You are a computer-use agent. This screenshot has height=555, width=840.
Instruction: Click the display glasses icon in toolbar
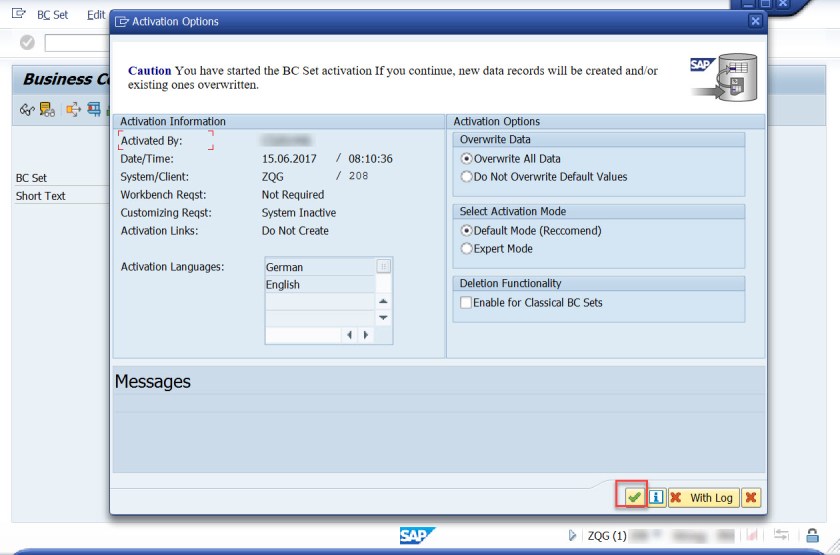(x=27, y=109)
